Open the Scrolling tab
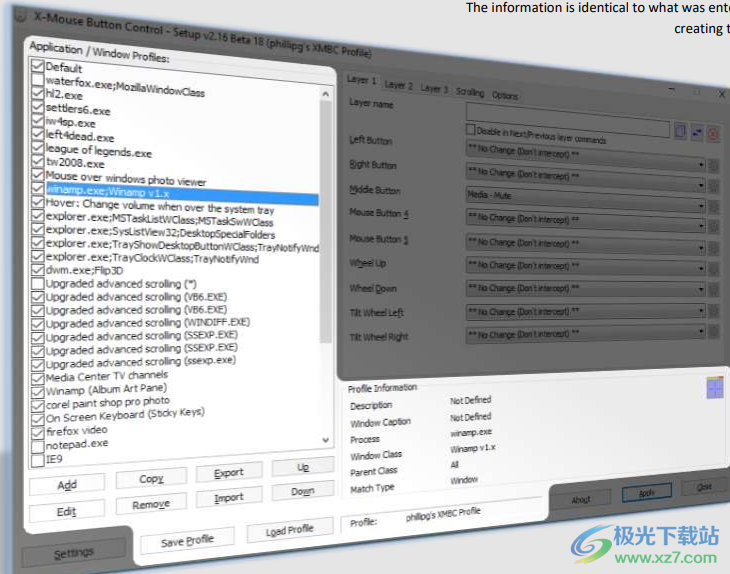Viewport: 730px width, 574px height. [470, 92]
